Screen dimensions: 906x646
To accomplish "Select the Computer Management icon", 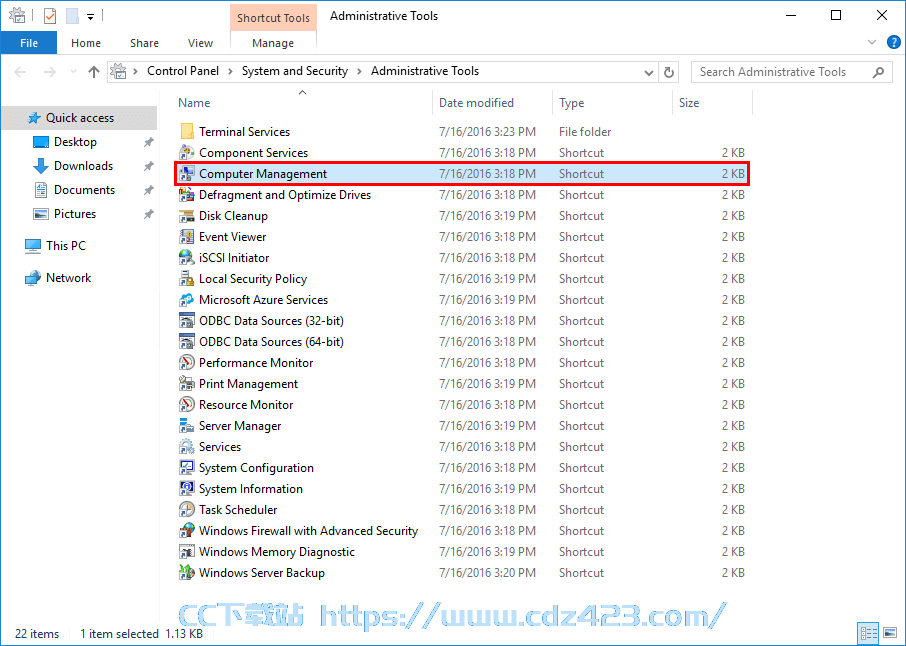I will click(187, 173).
